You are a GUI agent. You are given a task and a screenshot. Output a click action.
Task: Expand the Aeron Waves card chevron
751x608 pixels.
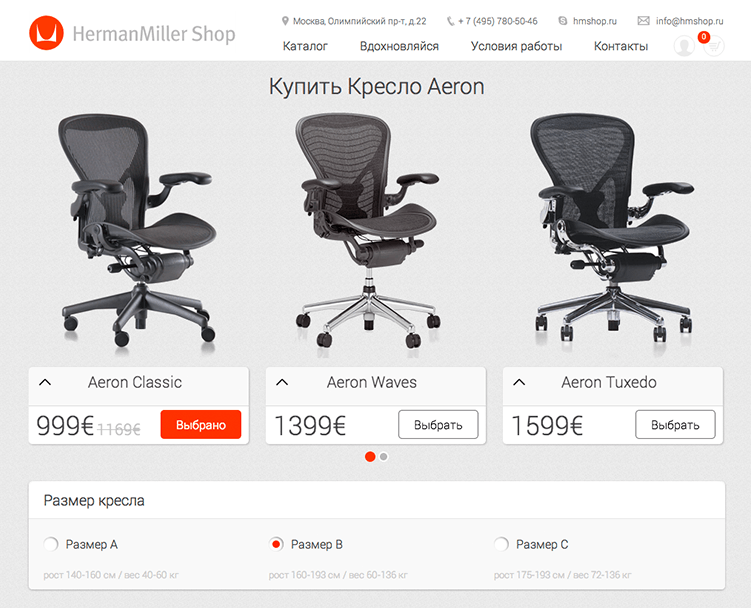point(283,382)
